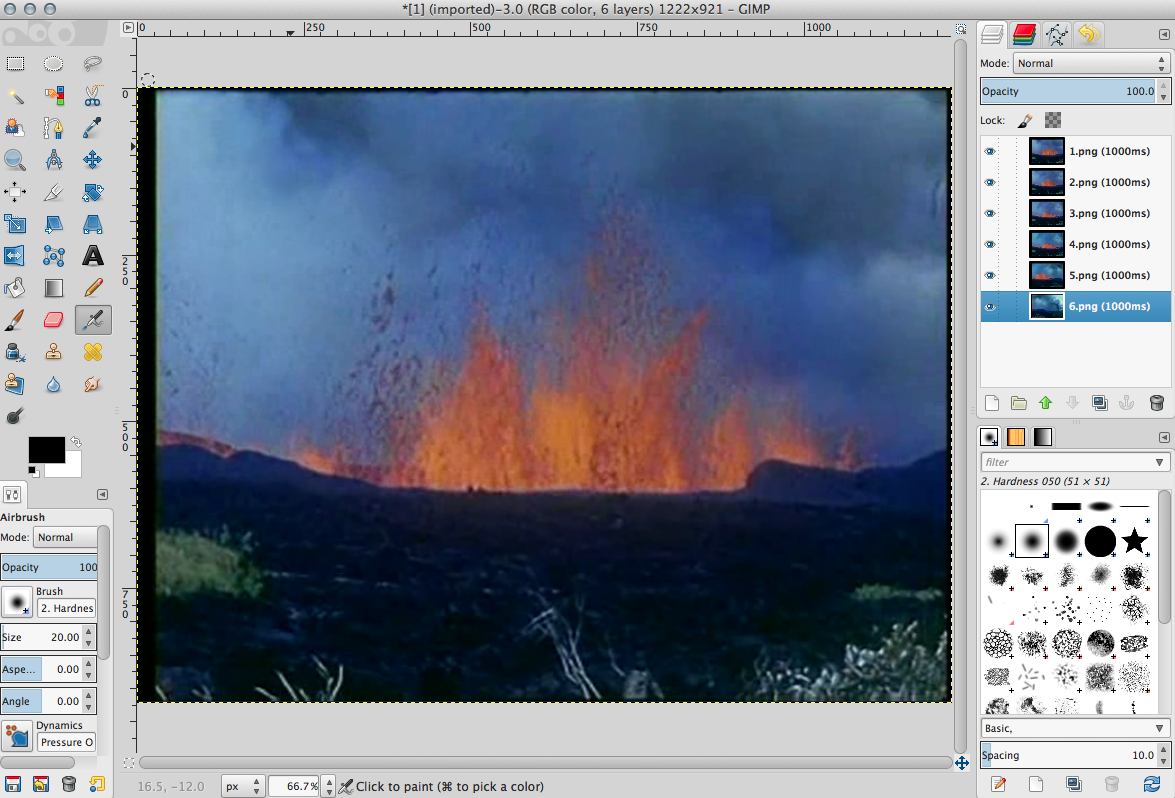Select the Scissors Select tool

pyautogui.click(x=92, y=96)
